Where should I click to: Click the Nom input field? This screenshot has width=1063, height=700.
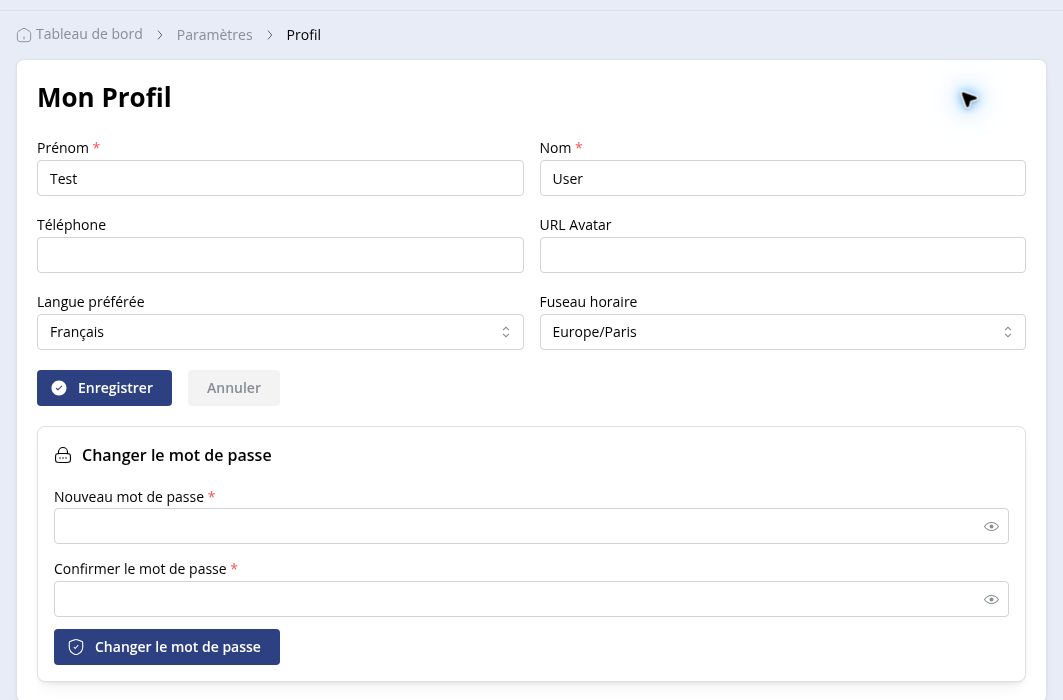click(782, 178)
